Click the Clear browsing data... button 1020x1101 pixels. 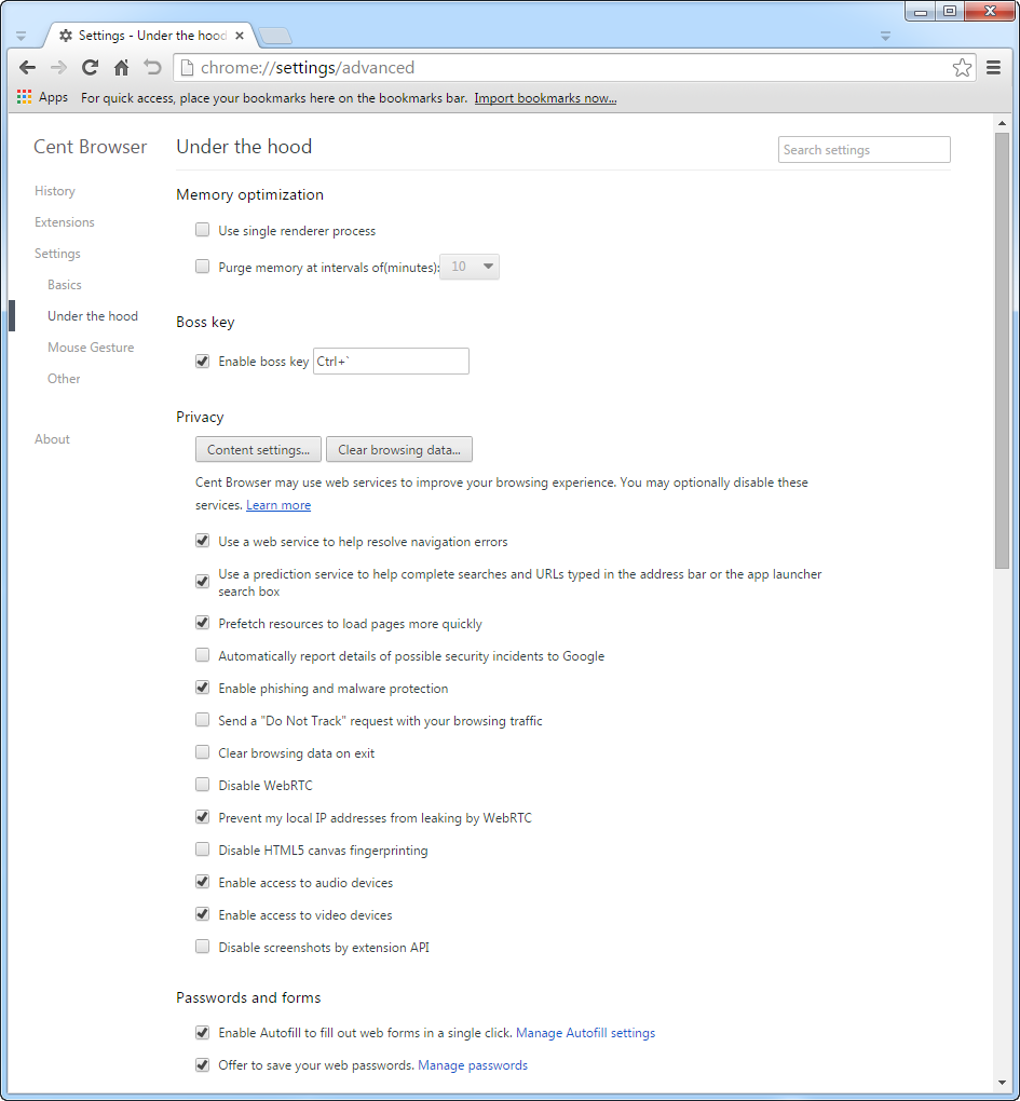pos(399,449)
